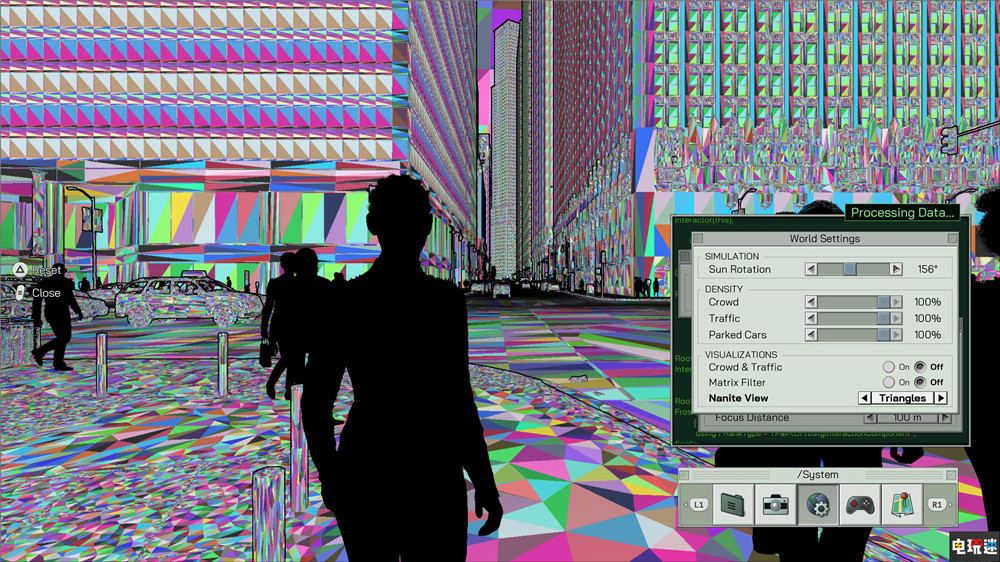Open the folder icon in System bar

(x=732, y=505)
